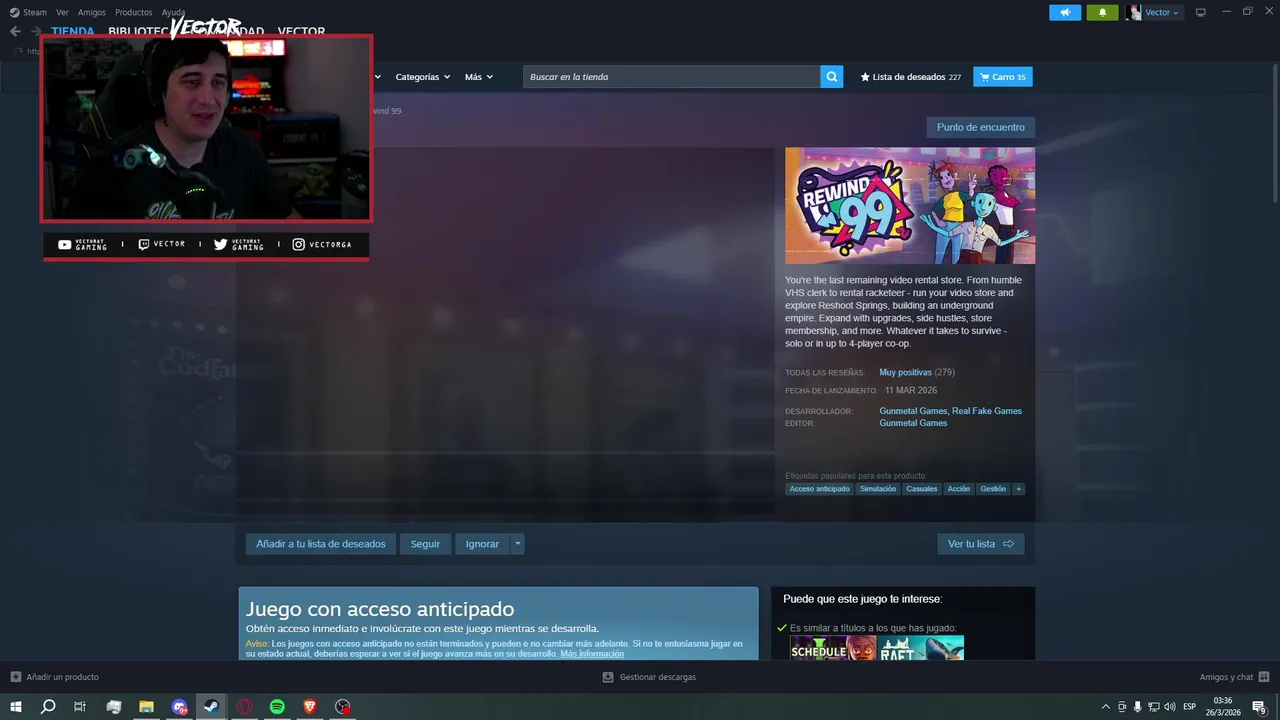Image resolution: width=1280 pixels, height=720 pixels.
Task: Open the Productos menu
Action: [134, 12]
